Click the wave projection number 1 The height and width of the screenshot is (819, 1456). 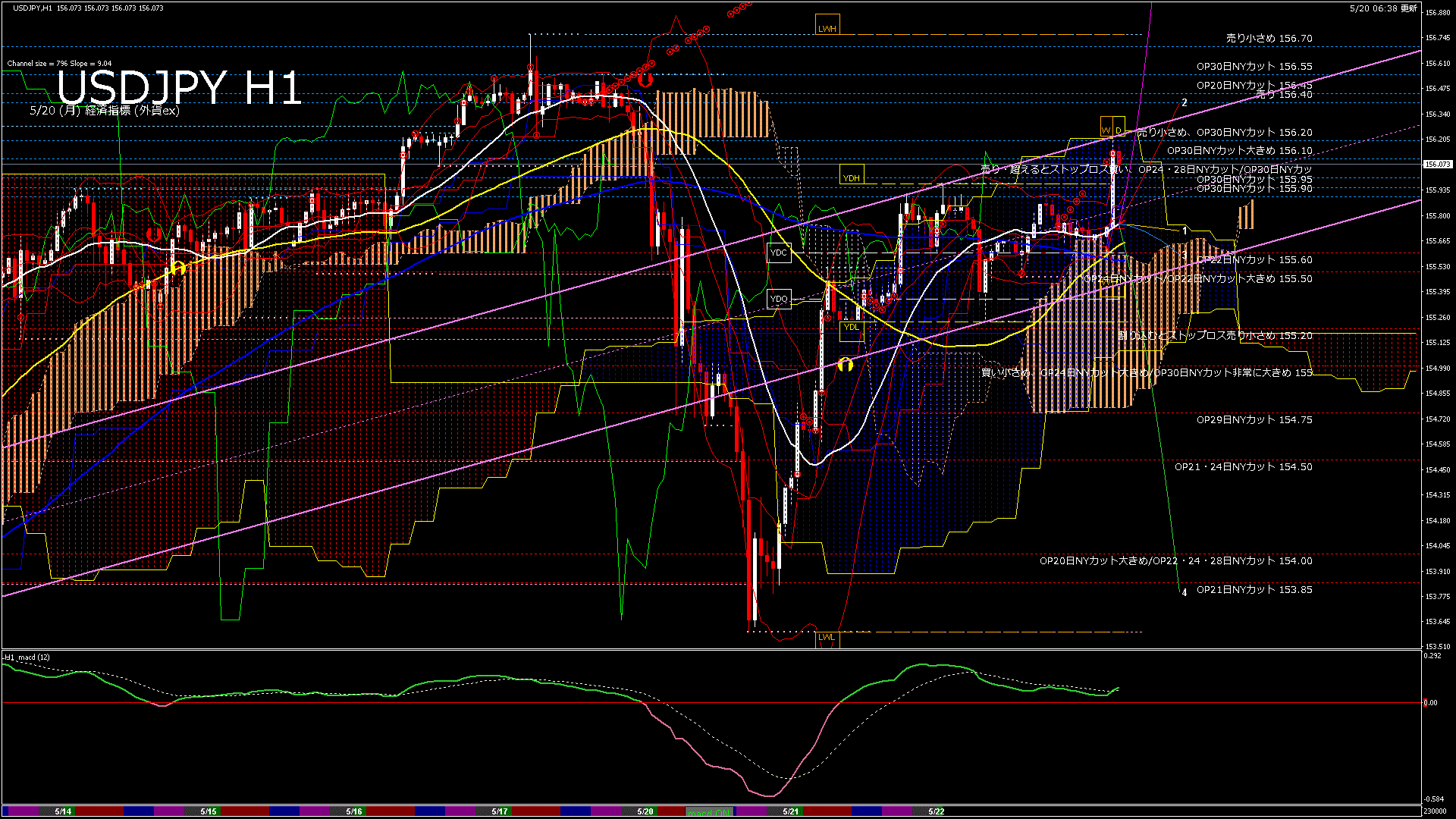1185,231
